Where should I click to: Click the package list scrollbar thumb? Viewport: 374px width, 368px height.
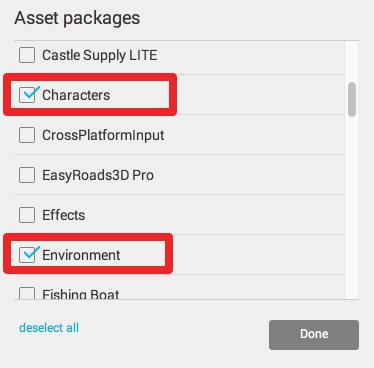352,99
